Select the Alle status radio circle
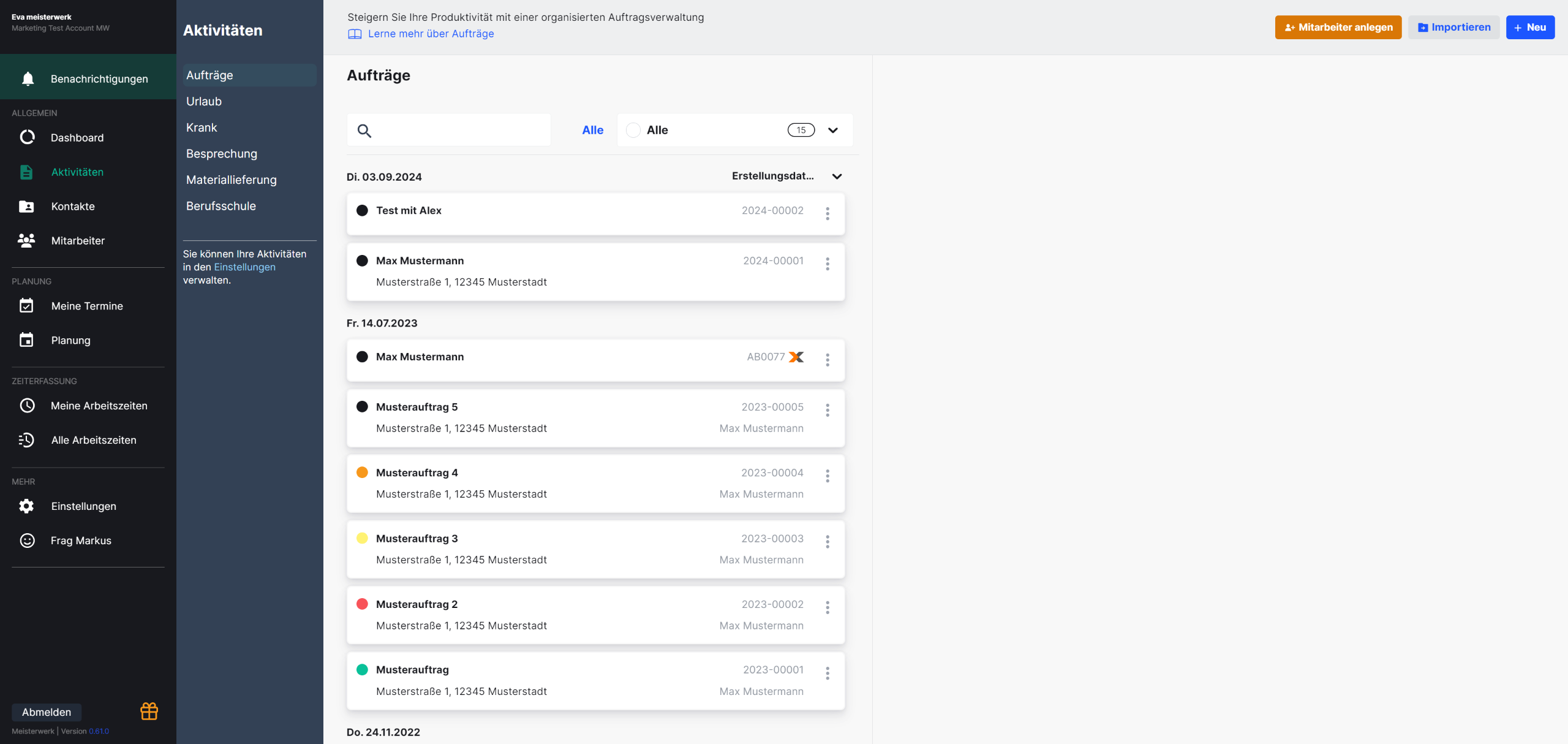 tap(633, 130)
